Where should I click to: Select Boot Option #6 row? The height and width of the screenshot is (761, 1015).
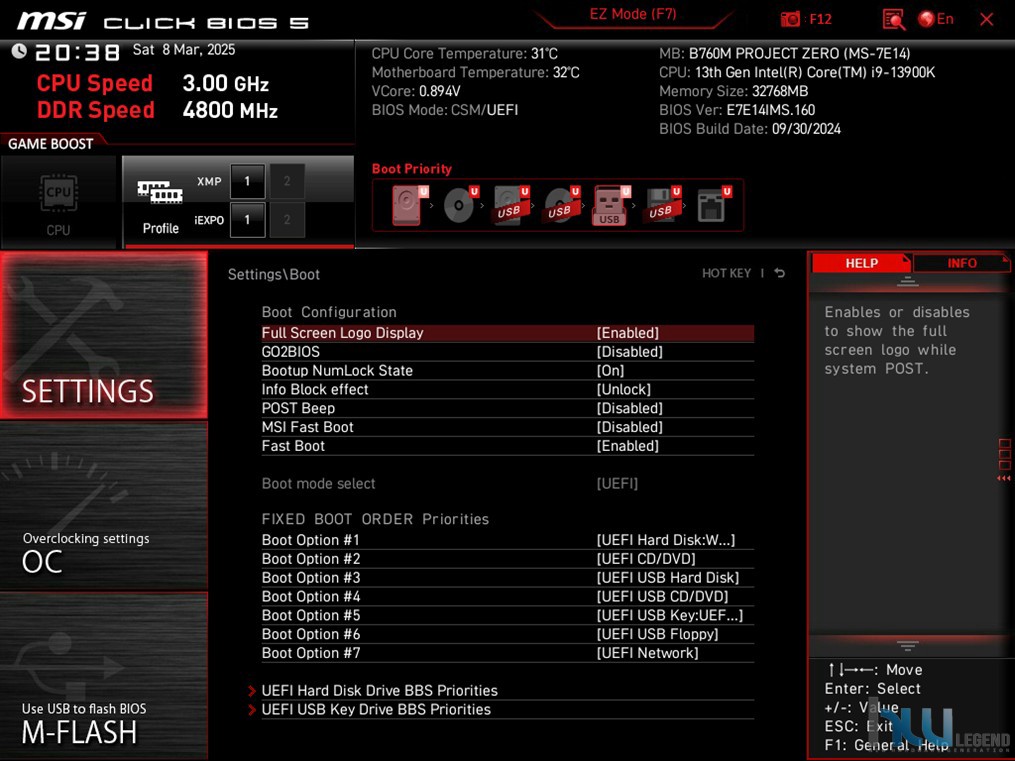tap(508, 634)
